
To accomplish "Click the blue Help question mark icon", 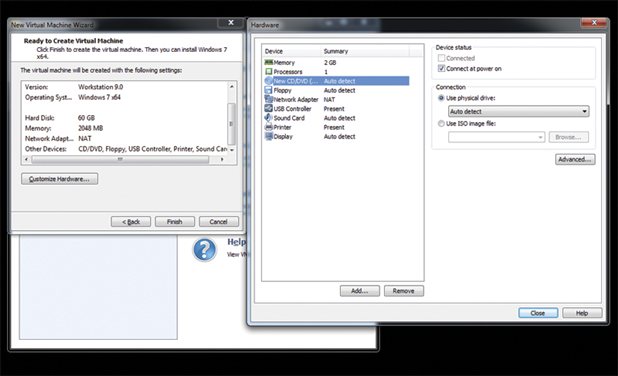I will point(205,249).
